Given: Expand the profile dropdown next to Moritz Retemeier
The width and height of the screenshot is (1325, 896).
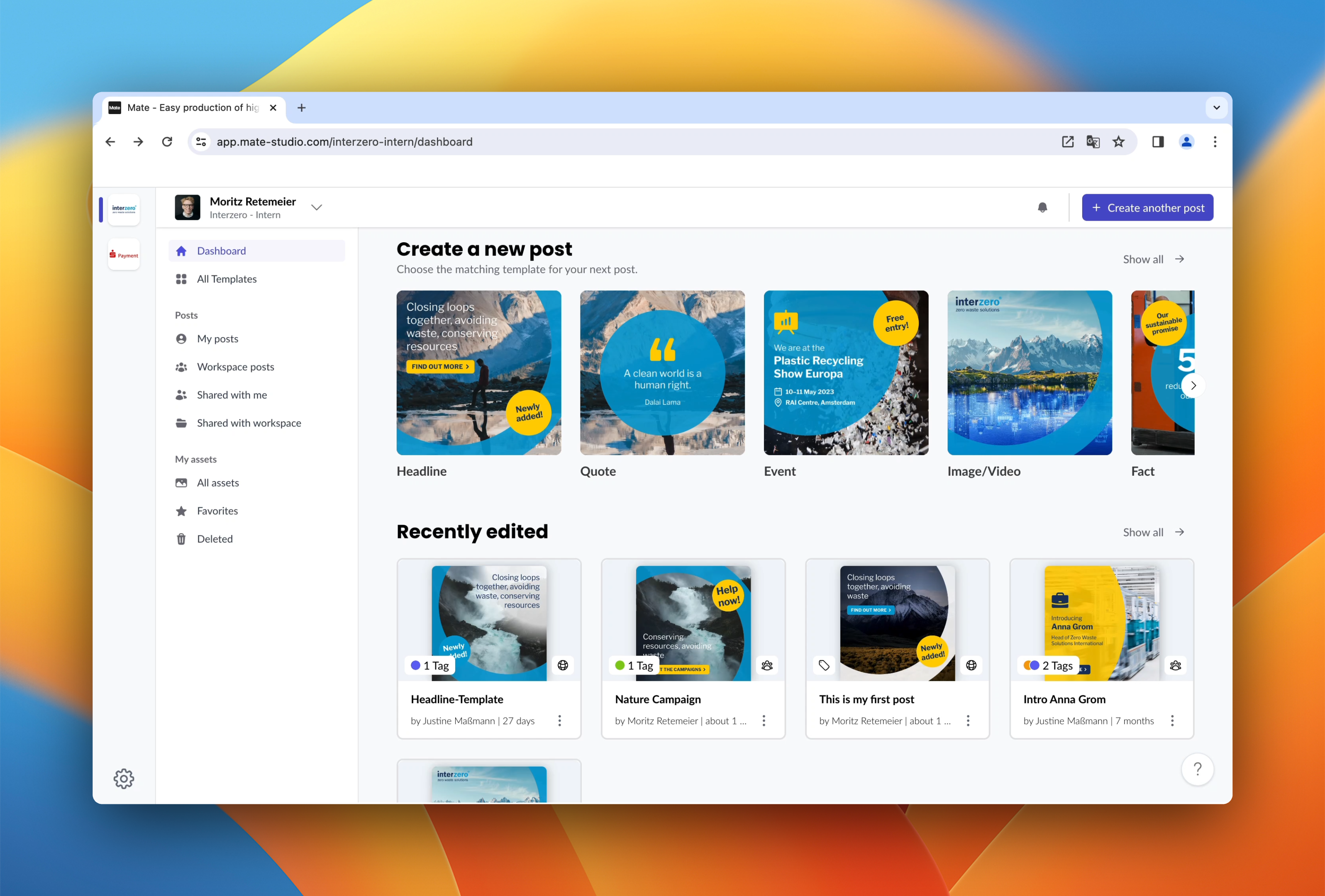Looking at the screenshot, I should coord(317,207).
